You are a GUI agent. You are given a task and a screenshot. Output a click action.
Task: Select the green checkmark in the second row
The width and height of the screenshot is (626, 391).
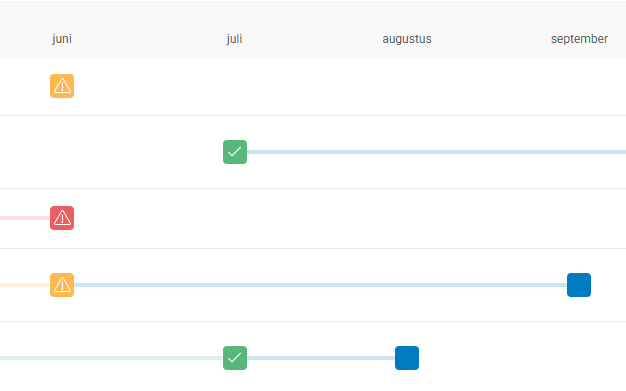click(235, 152)
